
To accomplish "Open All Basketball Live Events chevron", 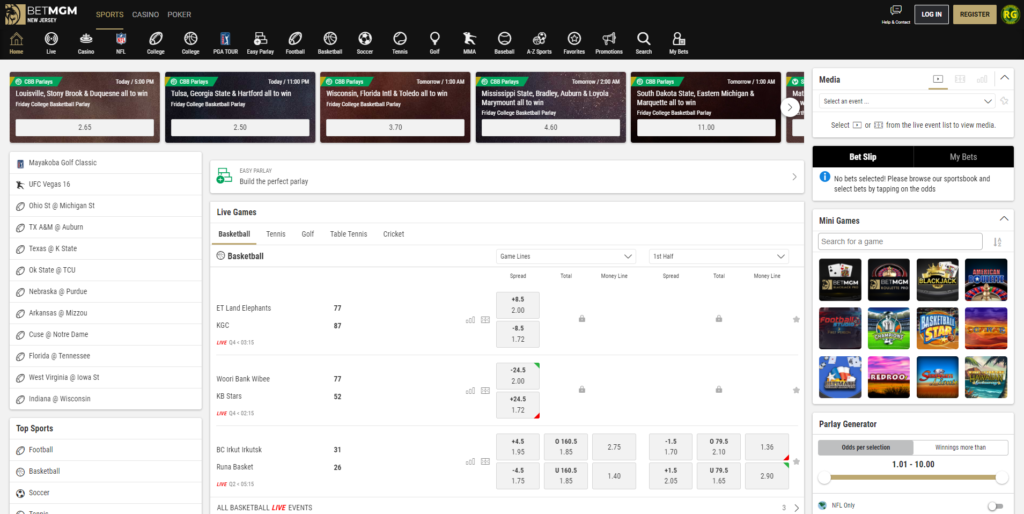I will pyautogui.click(x=796, y=507).
